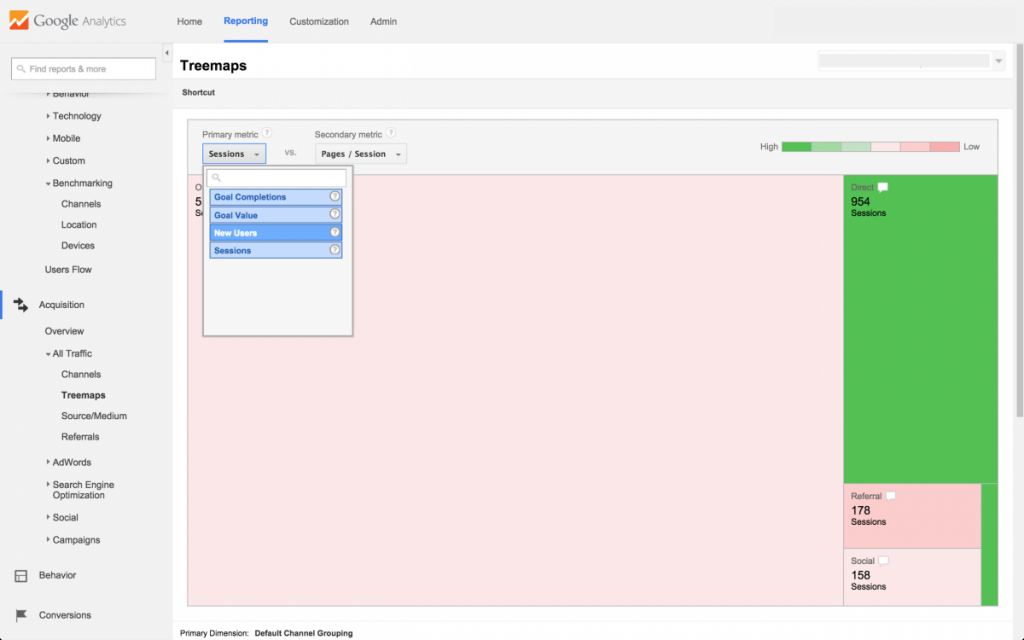Click the comment bubble on Referral tile
Image resolution: width=1024 pixels, height=640 pixels.
(x=891, y=496)
